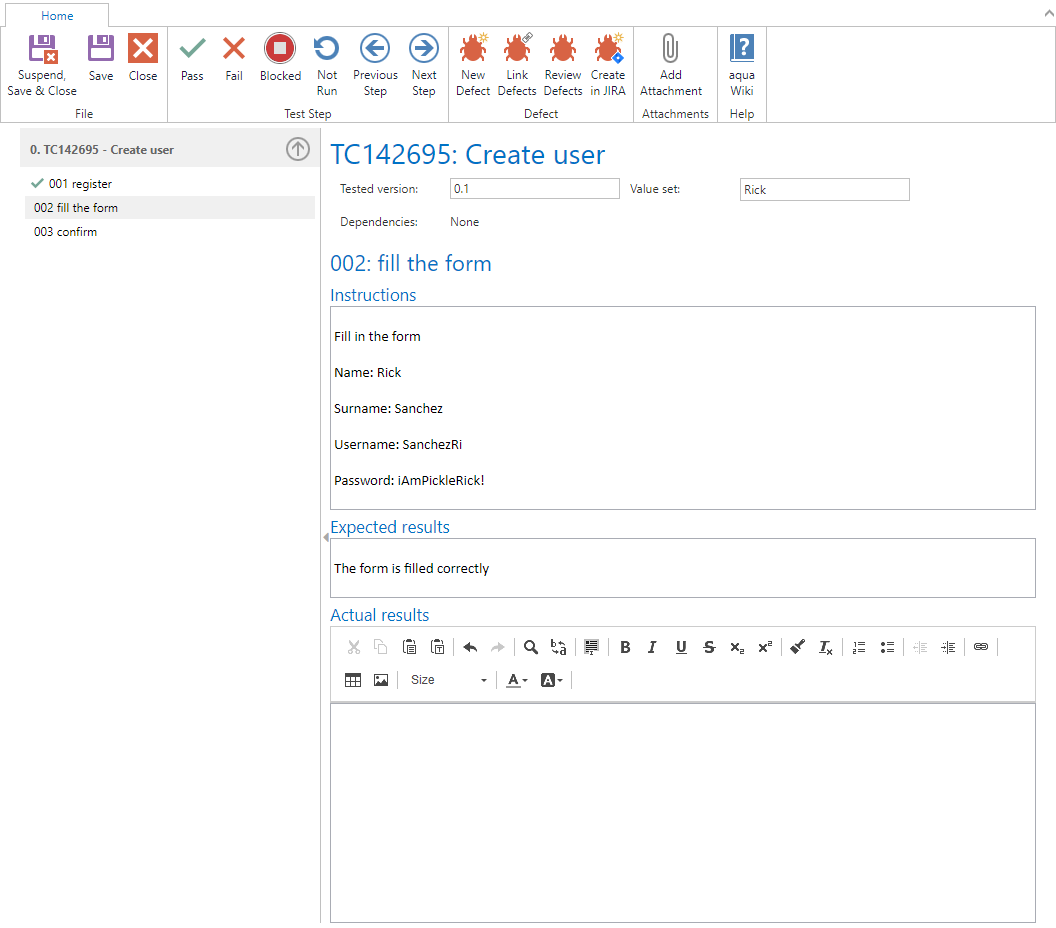Open the text color dropdown
This screenshot has height=928, width=1056.
coord(517,680)
